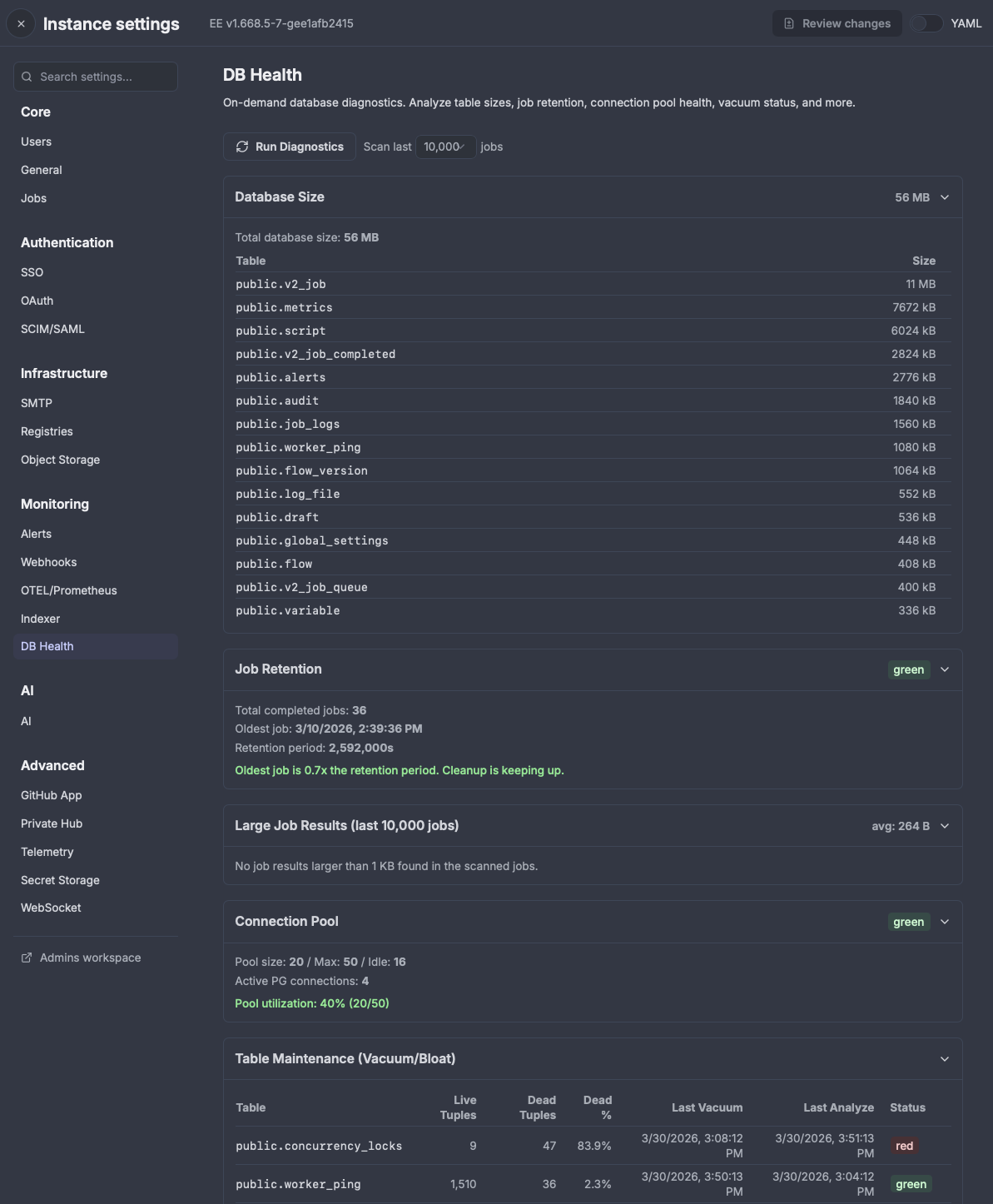Screen dimensions: 993x1204
Task: Click the X icon beside Instance settings
Action: [x=21, y=24]
